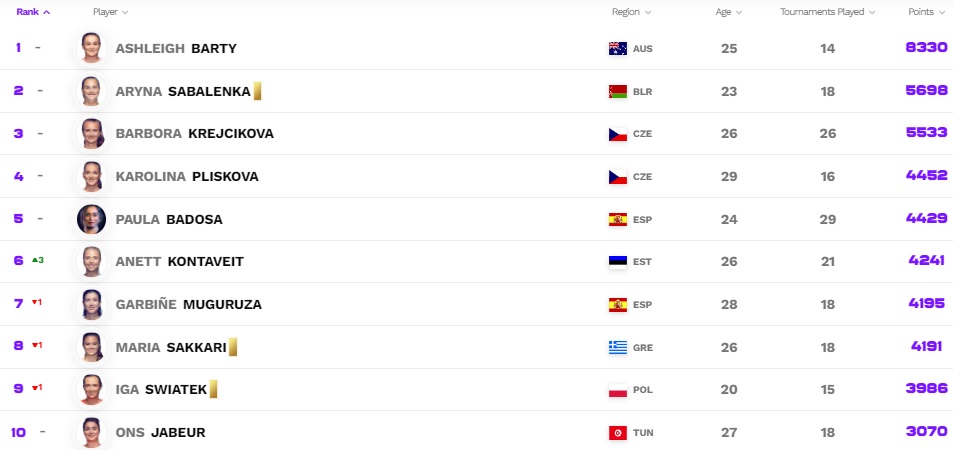The width and height of the screenshot is (953, 450).
Task: Click the gold badge beside Aryna Sabalenka
Action: [x=257, y=91]
